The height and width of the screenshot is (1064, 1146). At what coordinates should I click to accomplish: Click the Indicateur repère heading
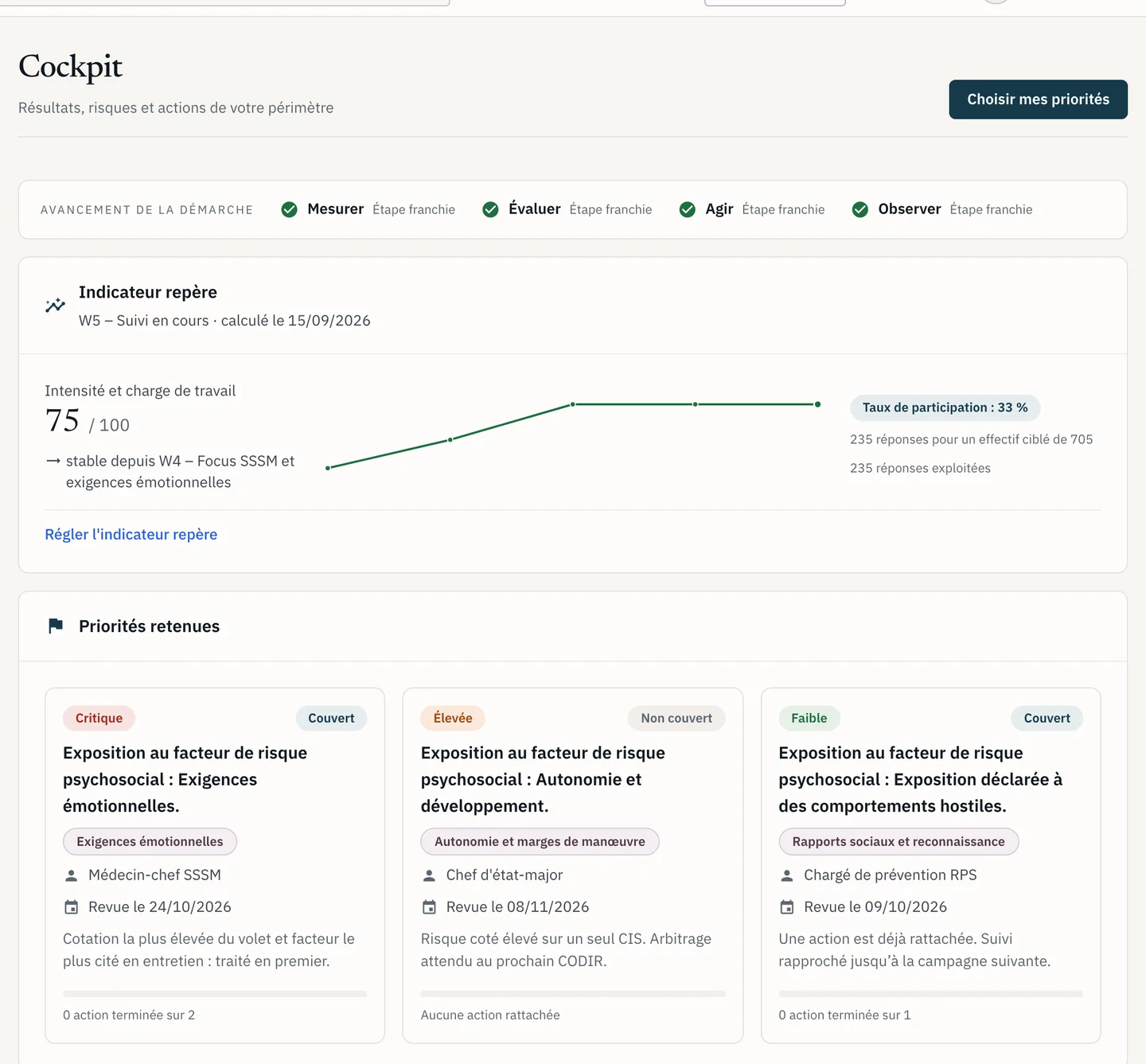[148, 292]
